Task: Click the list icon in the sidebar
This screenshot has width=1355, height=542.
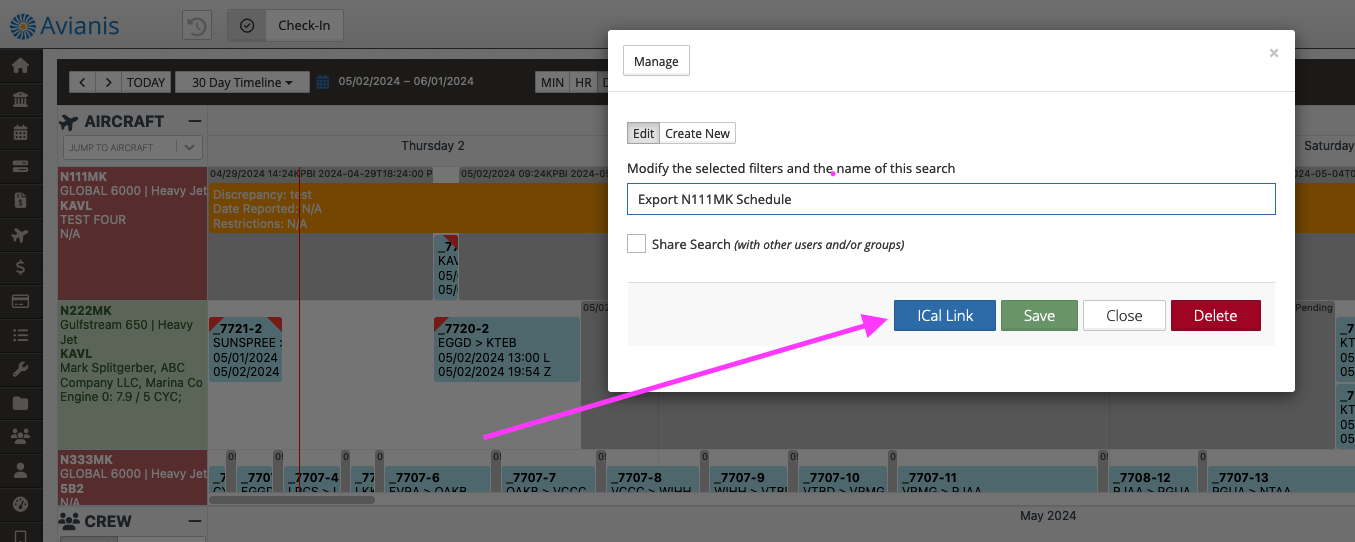Action: tap(20, 335)
